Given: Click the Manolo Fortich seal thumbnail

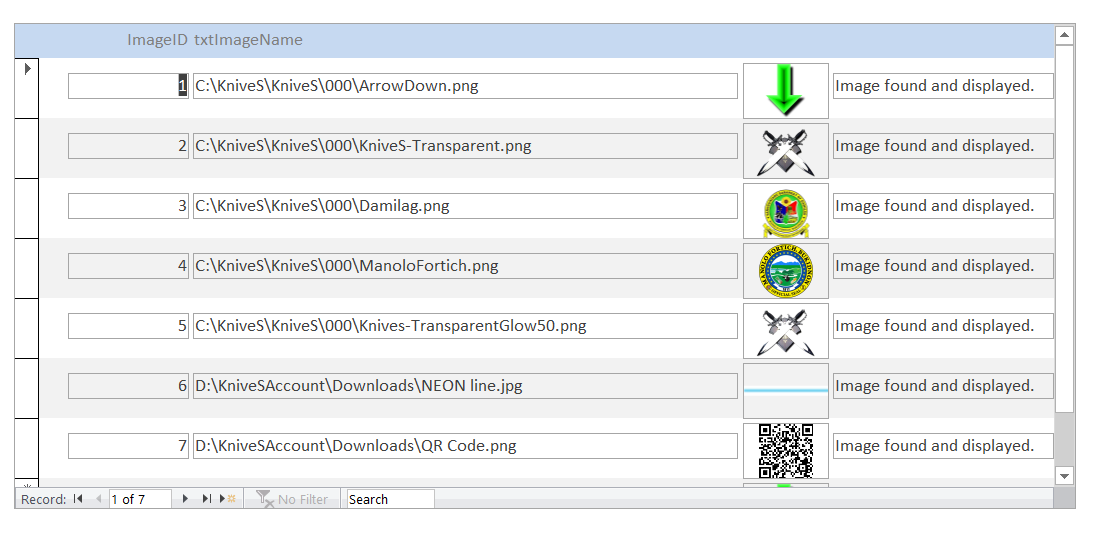Looking at the screenshot, I should 786,271.
